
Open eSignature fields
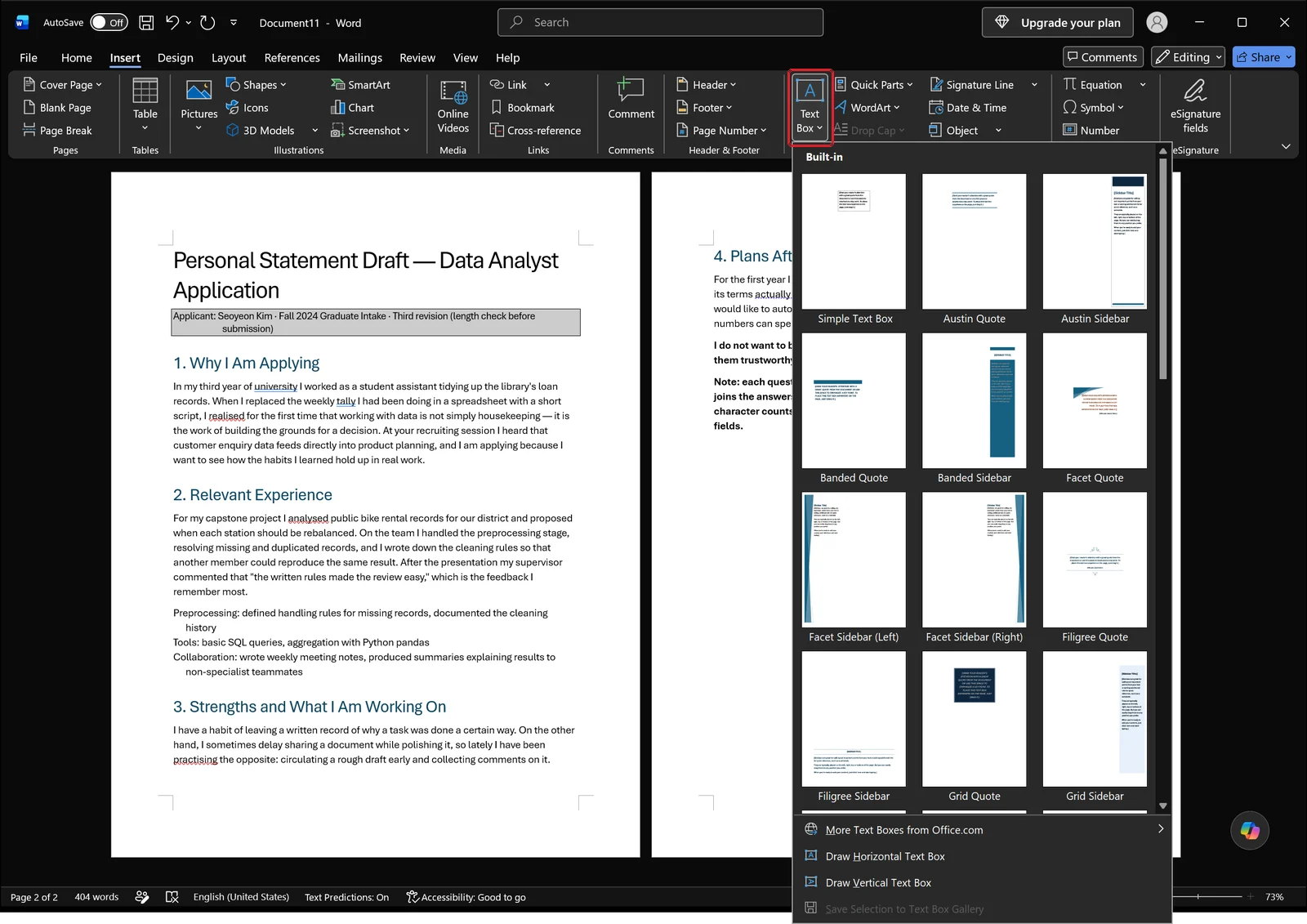(1195, 106)
